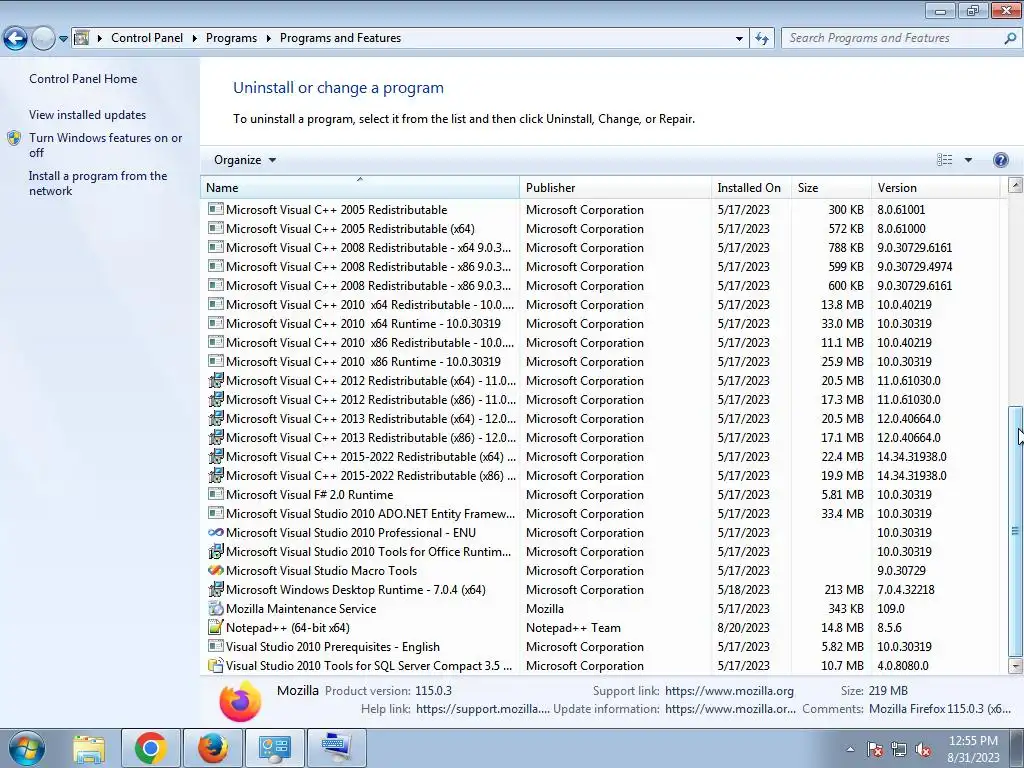Click the Programs breadcrumb
Screen dimensions: 1024x768
coord(231,38)
